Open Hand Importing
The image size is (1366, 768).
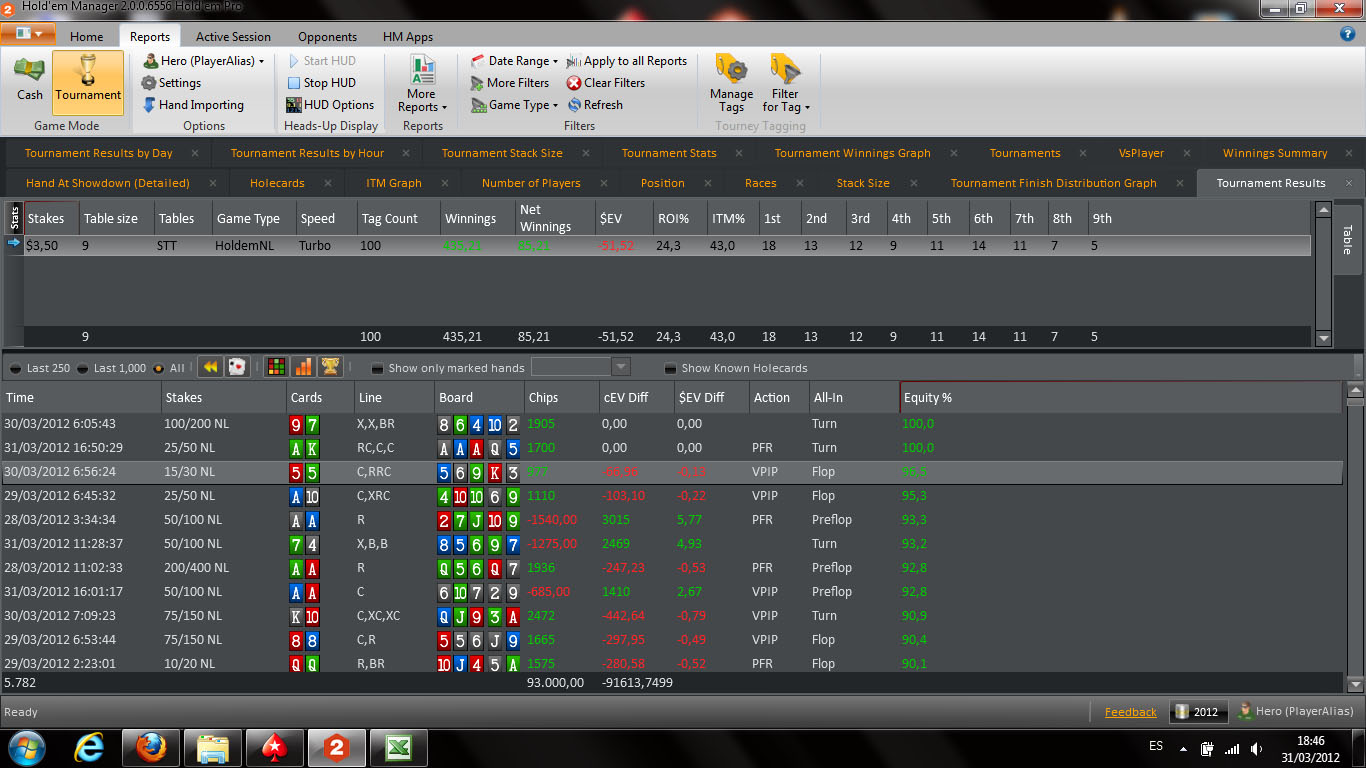pos(193,105)
